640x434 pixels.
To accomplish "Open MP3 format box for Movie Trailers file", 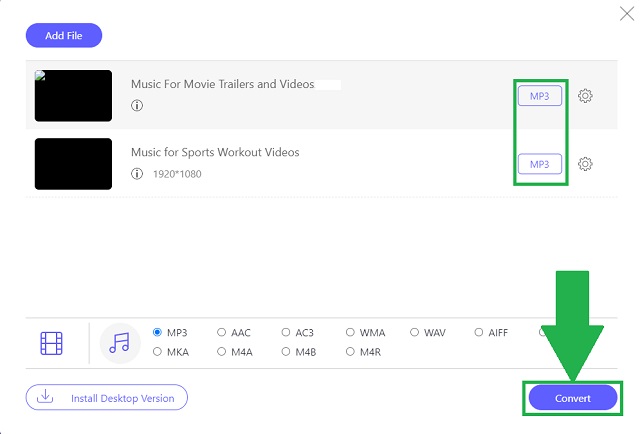I will coord(540,96).
